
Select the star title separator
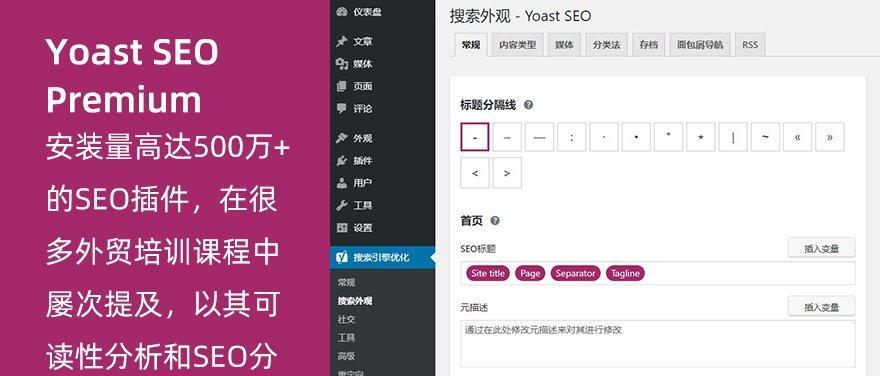tap(701, 137)
